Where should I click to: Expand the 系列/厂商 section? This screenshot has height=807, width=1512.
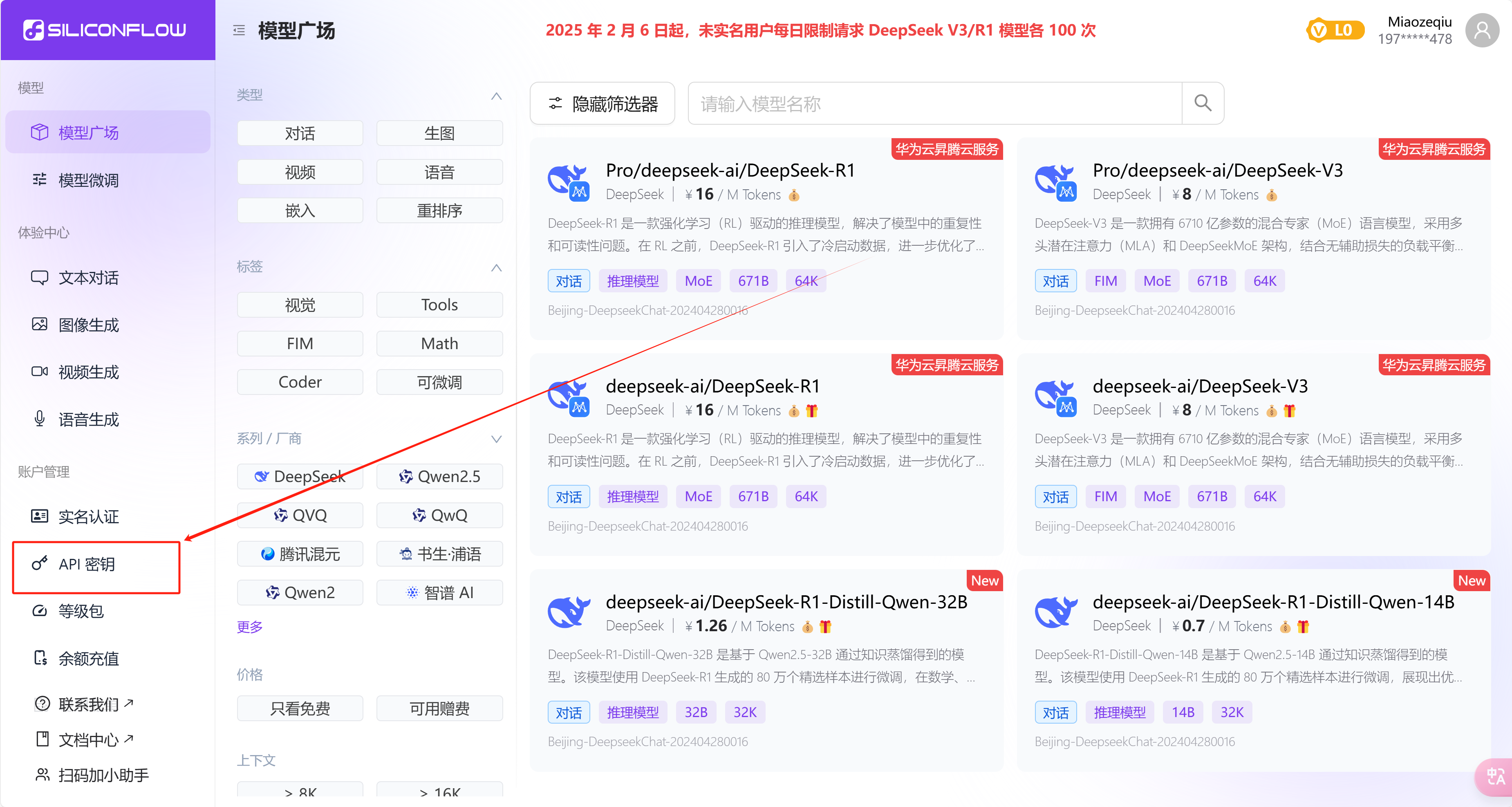pyautogui.click(x=496, y=438)
